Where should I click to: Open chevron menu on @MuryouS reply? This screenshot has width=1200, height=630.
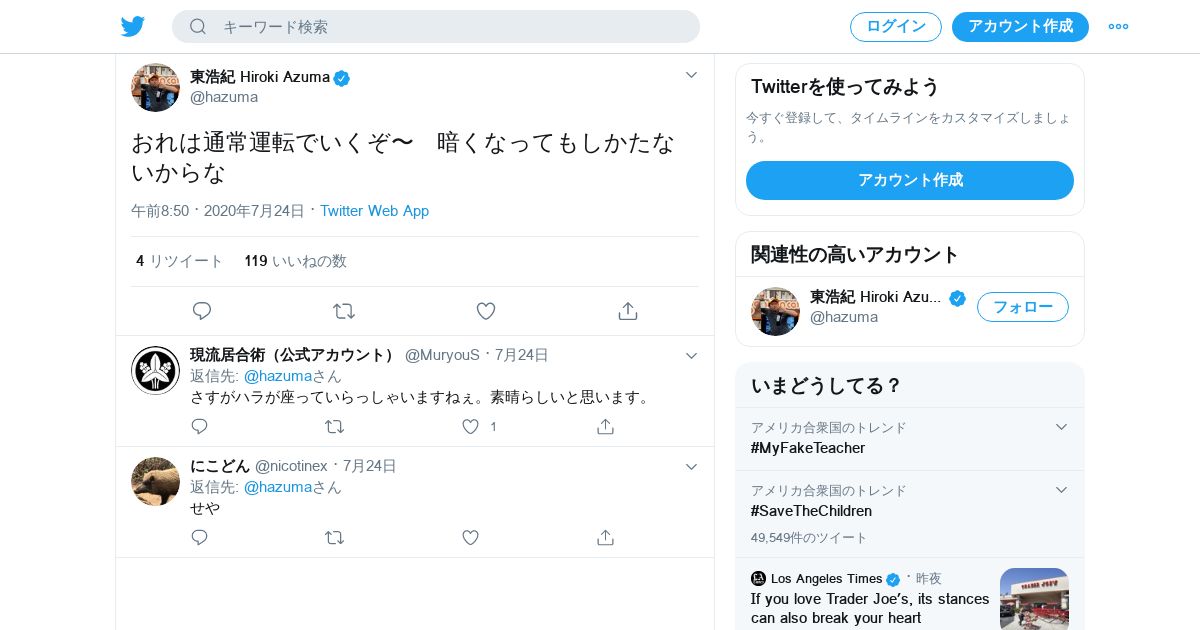click(x=691, y=356)
